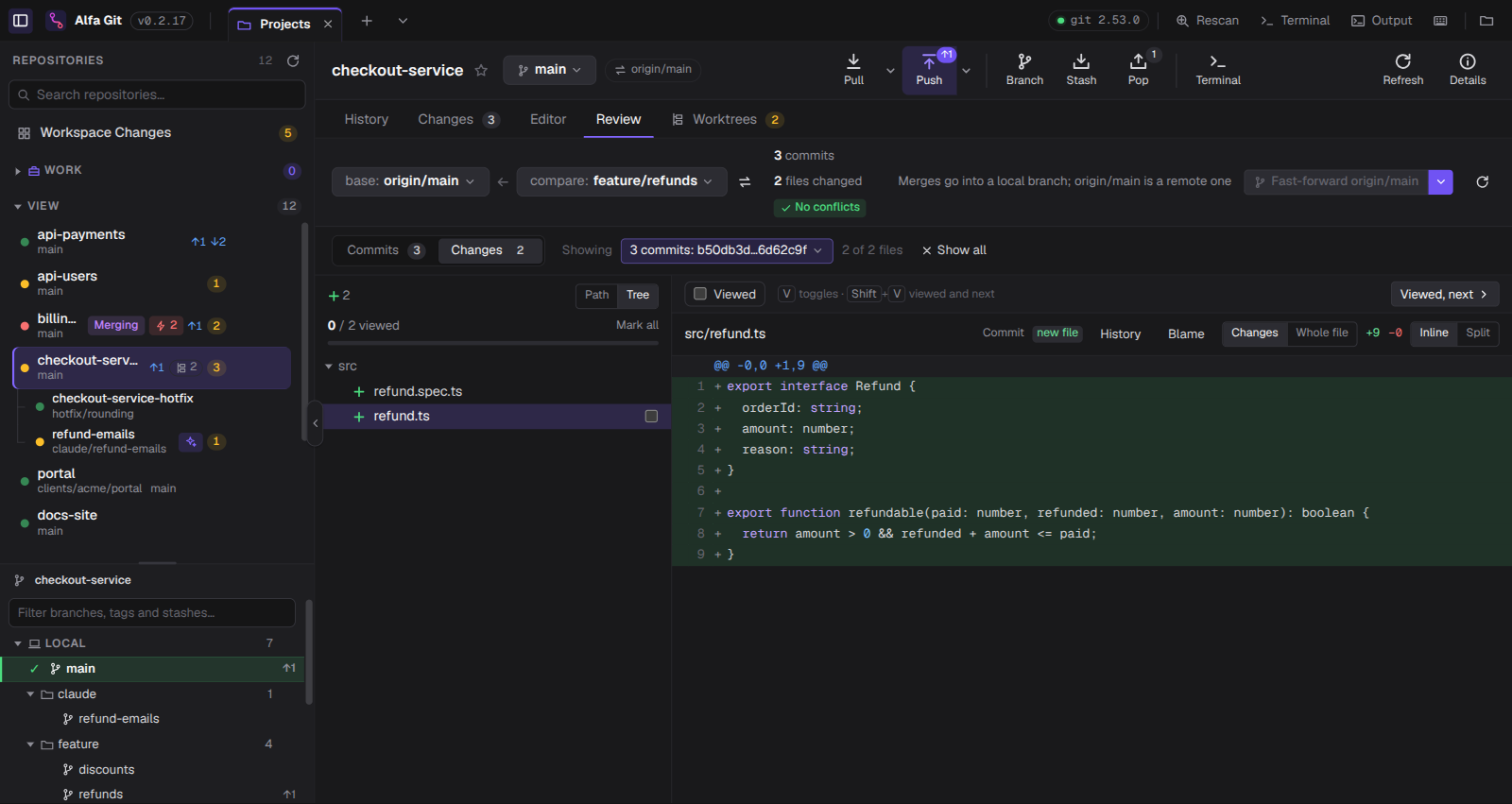Add a new tab with plus icon
Viewport: 1512px width, 804px height.
coord(367,21)
